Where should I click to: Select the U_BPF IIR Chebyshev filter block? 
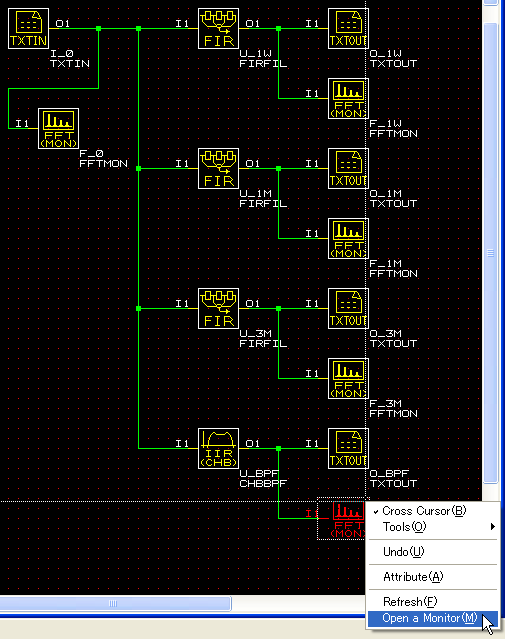(x=218, y=448)
